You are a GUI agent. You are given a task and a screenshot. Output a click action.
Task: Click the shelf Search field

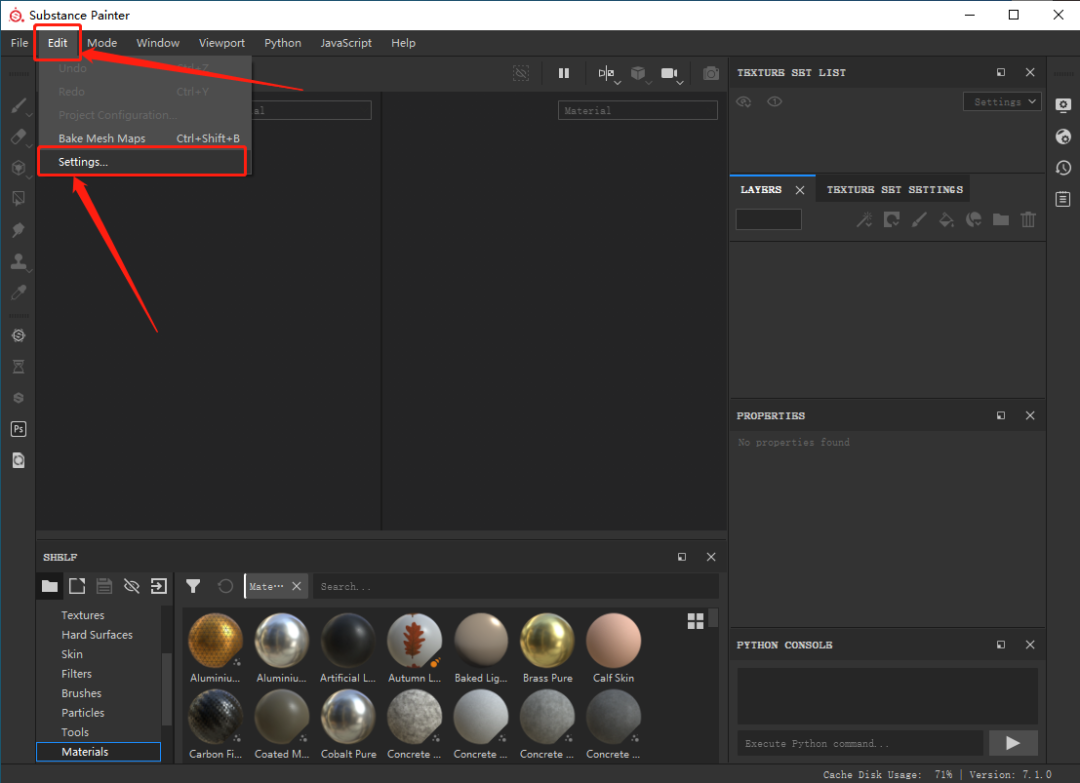[x=516, y=586]
